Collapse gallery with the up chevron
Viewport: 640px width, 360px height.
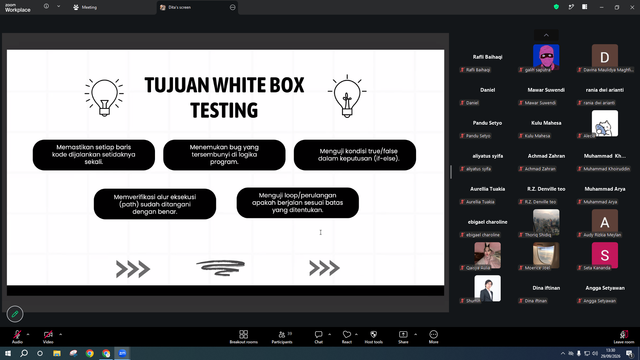(x=546, y=35)
